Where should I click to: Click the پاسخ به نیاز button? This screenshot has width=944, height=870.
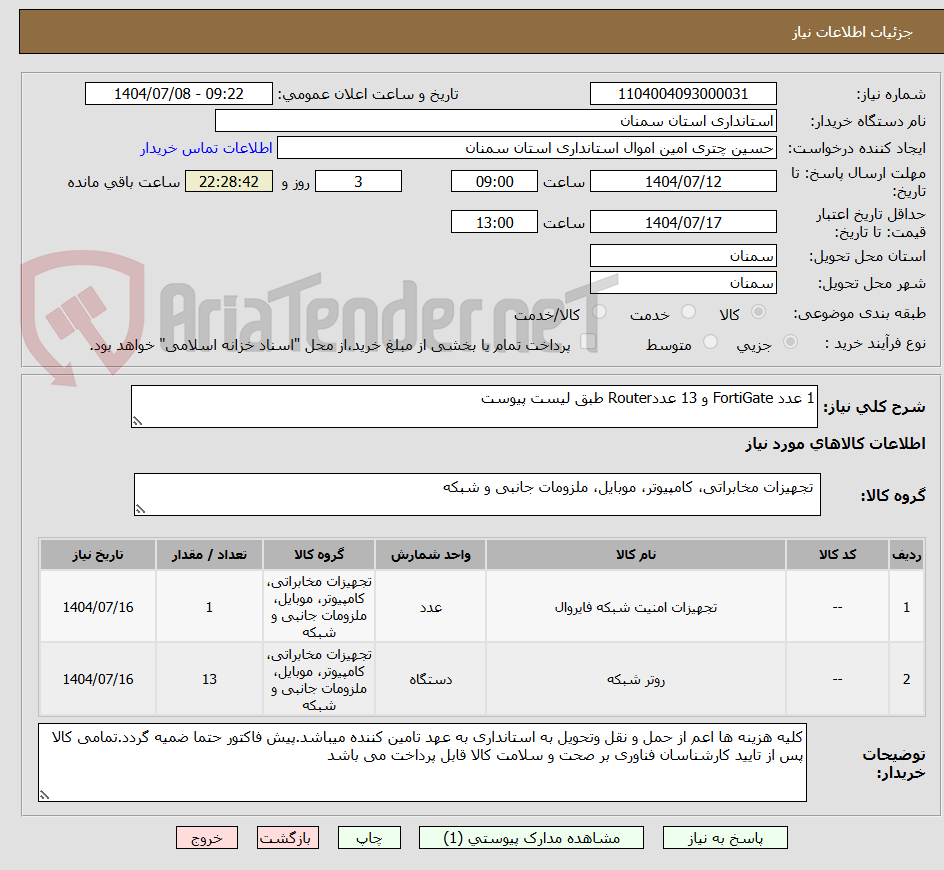[x=725, y=838]
